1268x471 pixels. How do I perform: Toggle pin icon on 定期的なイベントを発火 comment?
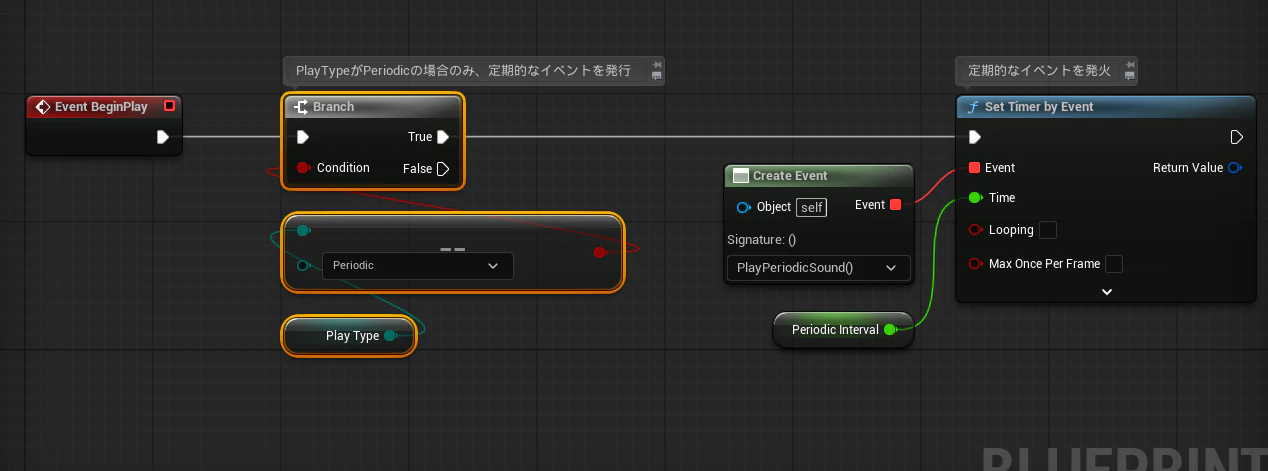[x=1130, y=65]
